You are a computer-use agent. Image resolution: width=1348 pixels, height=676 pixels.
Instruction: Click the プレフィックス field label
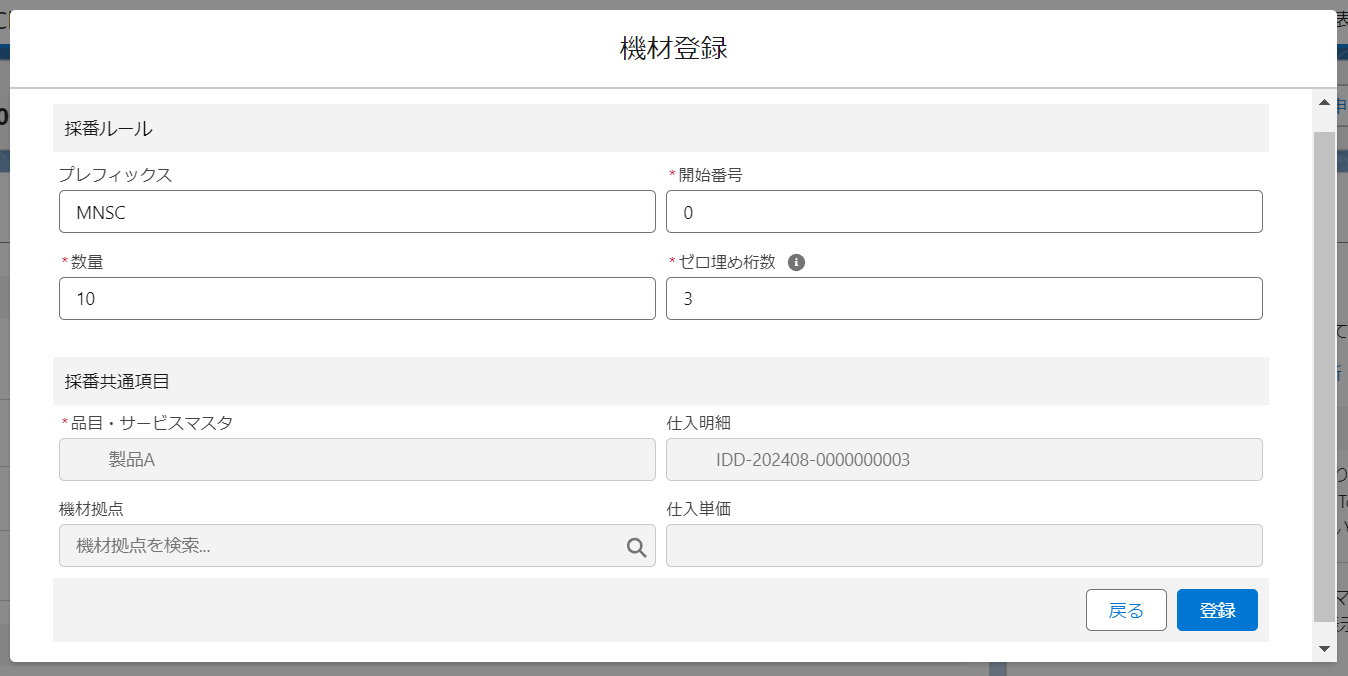(115, 175)
